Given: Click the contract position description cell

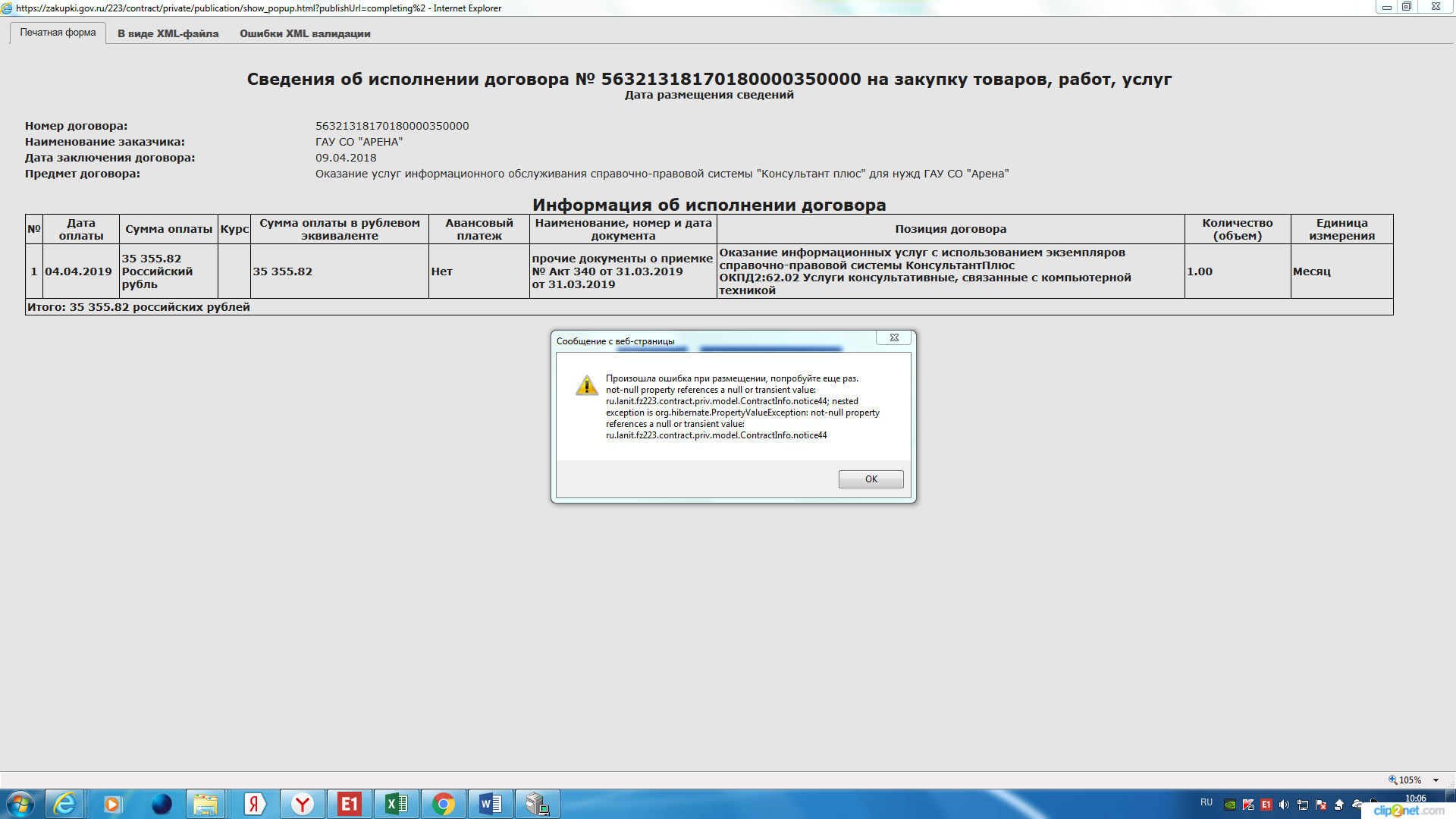Looking at the screenshot, I should pyautogui.click(x=950, y=271).
